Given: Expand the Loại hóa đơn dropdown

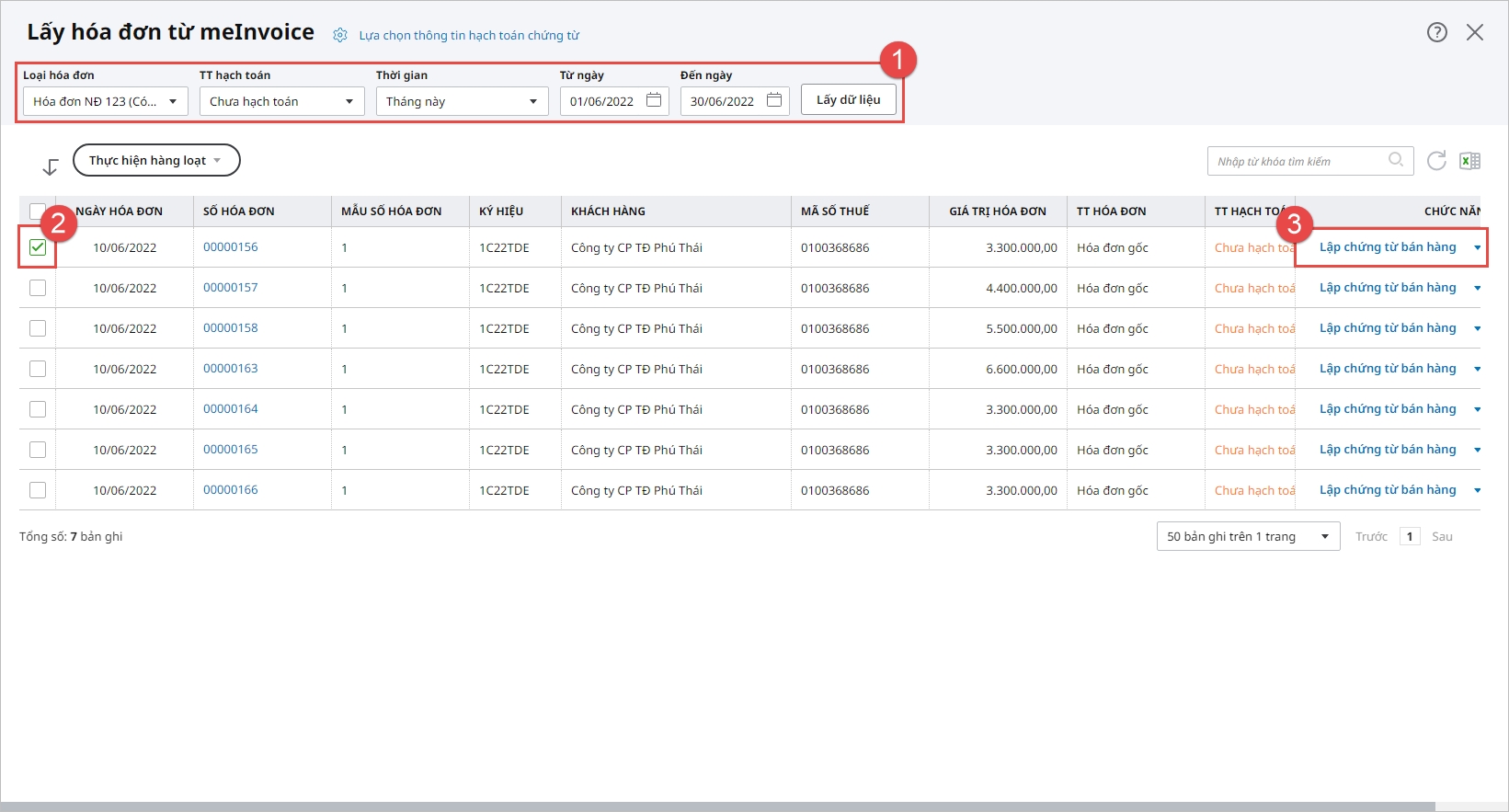Looking at the screenshot, I should pyautogui.click(x=105, y=101).
